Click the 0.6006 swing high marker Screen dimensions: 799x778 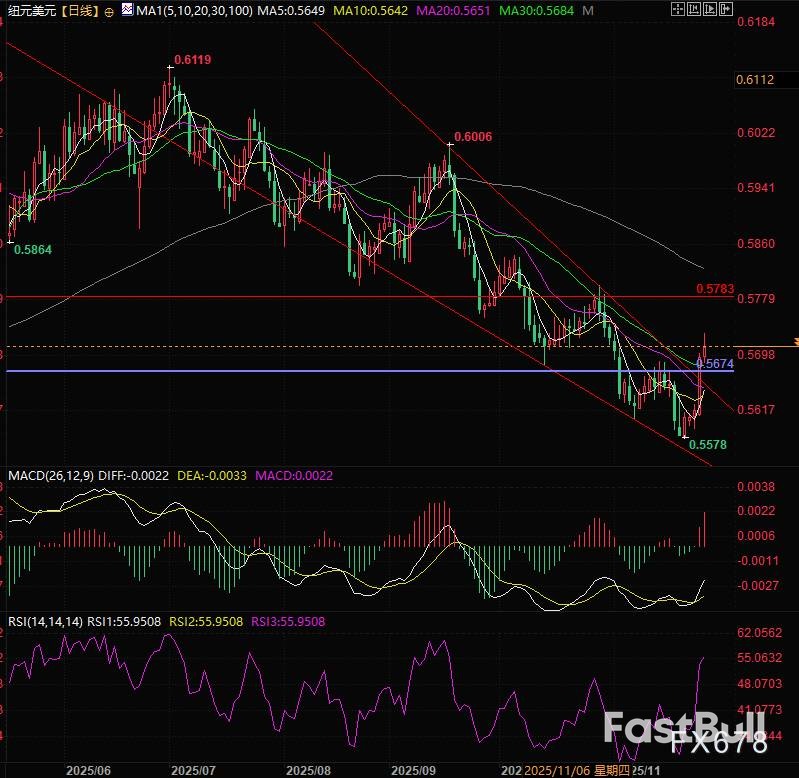pos(472,136)
